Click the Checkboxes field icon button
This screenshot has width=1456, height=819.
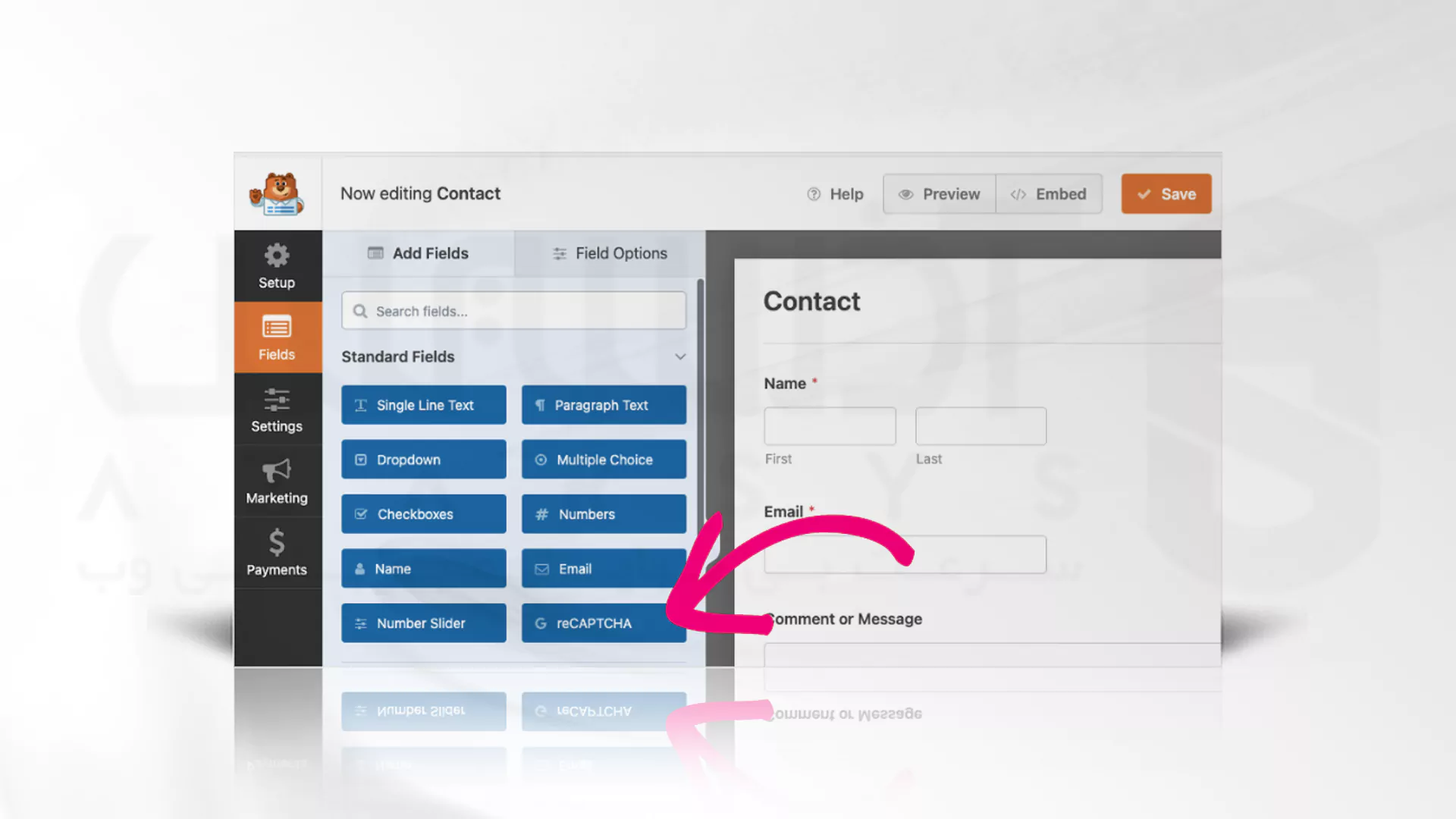[361, 514]
